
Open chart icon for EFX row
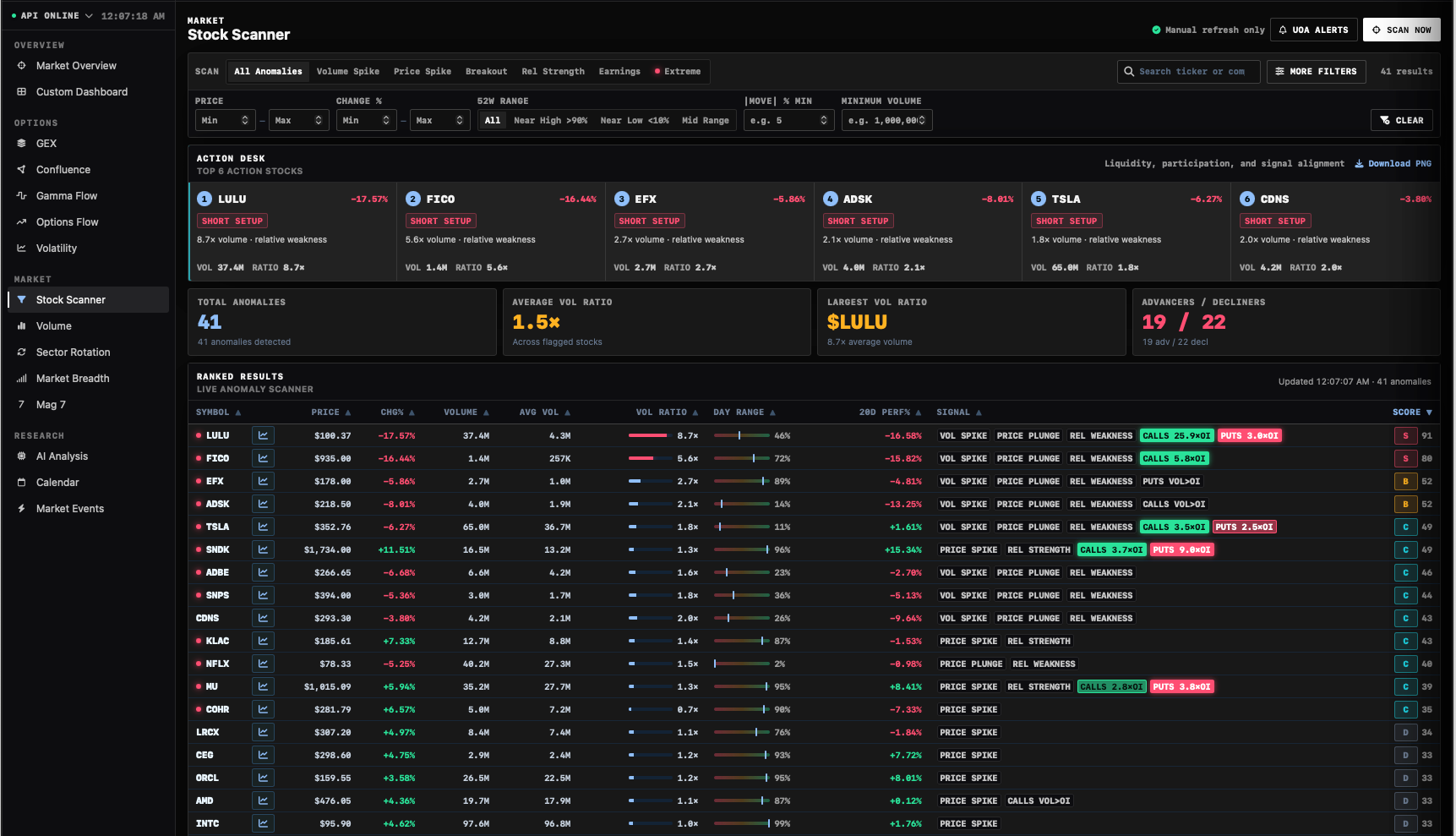coord(263,481)
